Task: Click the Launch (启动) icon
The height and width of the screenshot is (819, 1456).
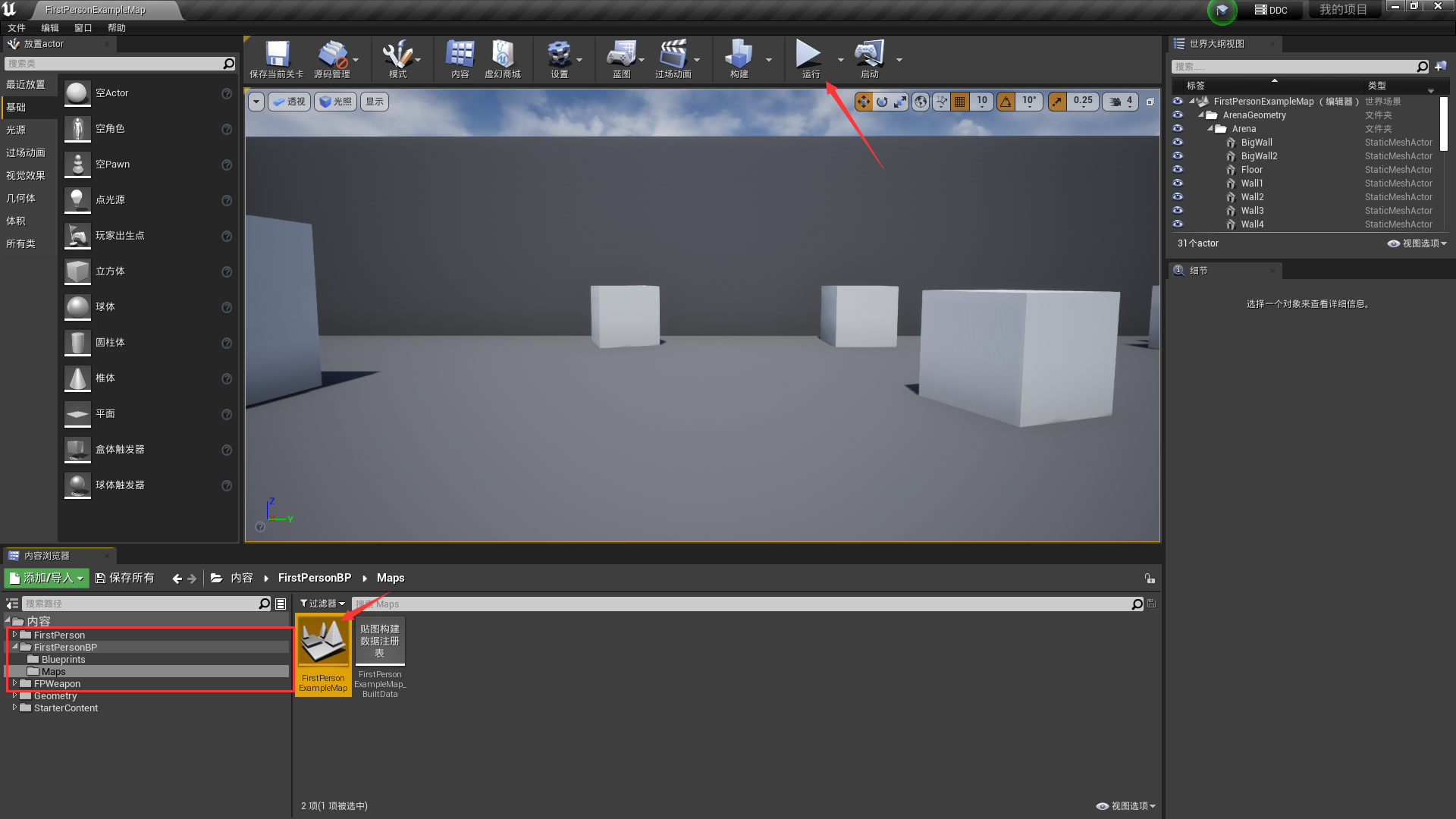Action: pos(869,59)
